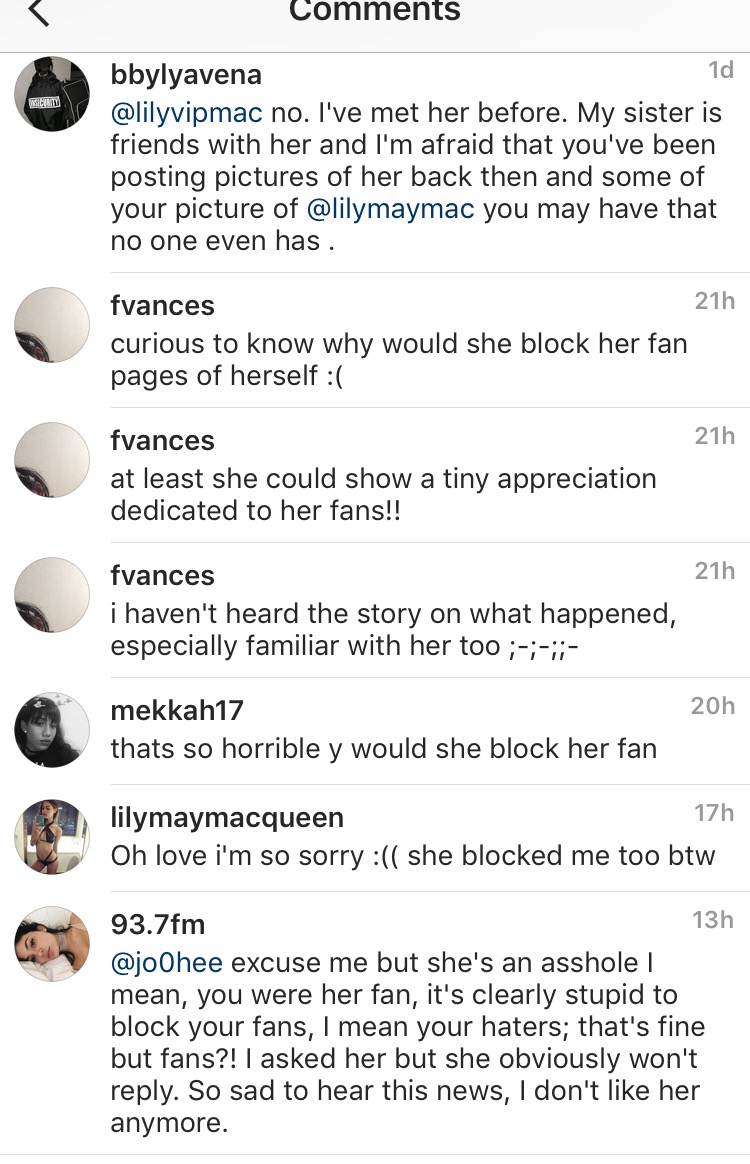The height and width of the screenshot is (1164, 750).
Task: Tap fvances username above 'curious to know' comment
Action: coord(162,305)
